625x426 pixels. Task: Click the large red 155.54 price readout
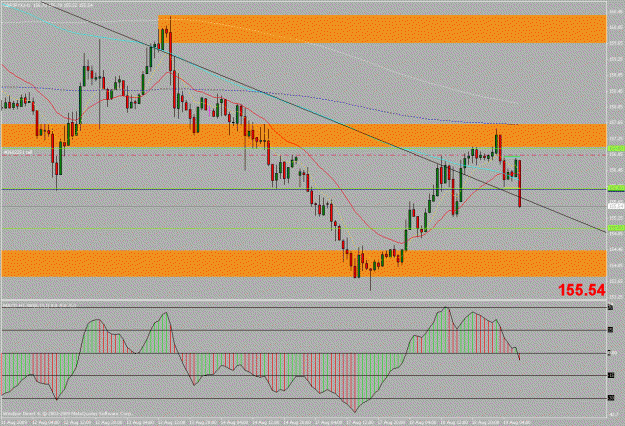click(x=582, y=290)
